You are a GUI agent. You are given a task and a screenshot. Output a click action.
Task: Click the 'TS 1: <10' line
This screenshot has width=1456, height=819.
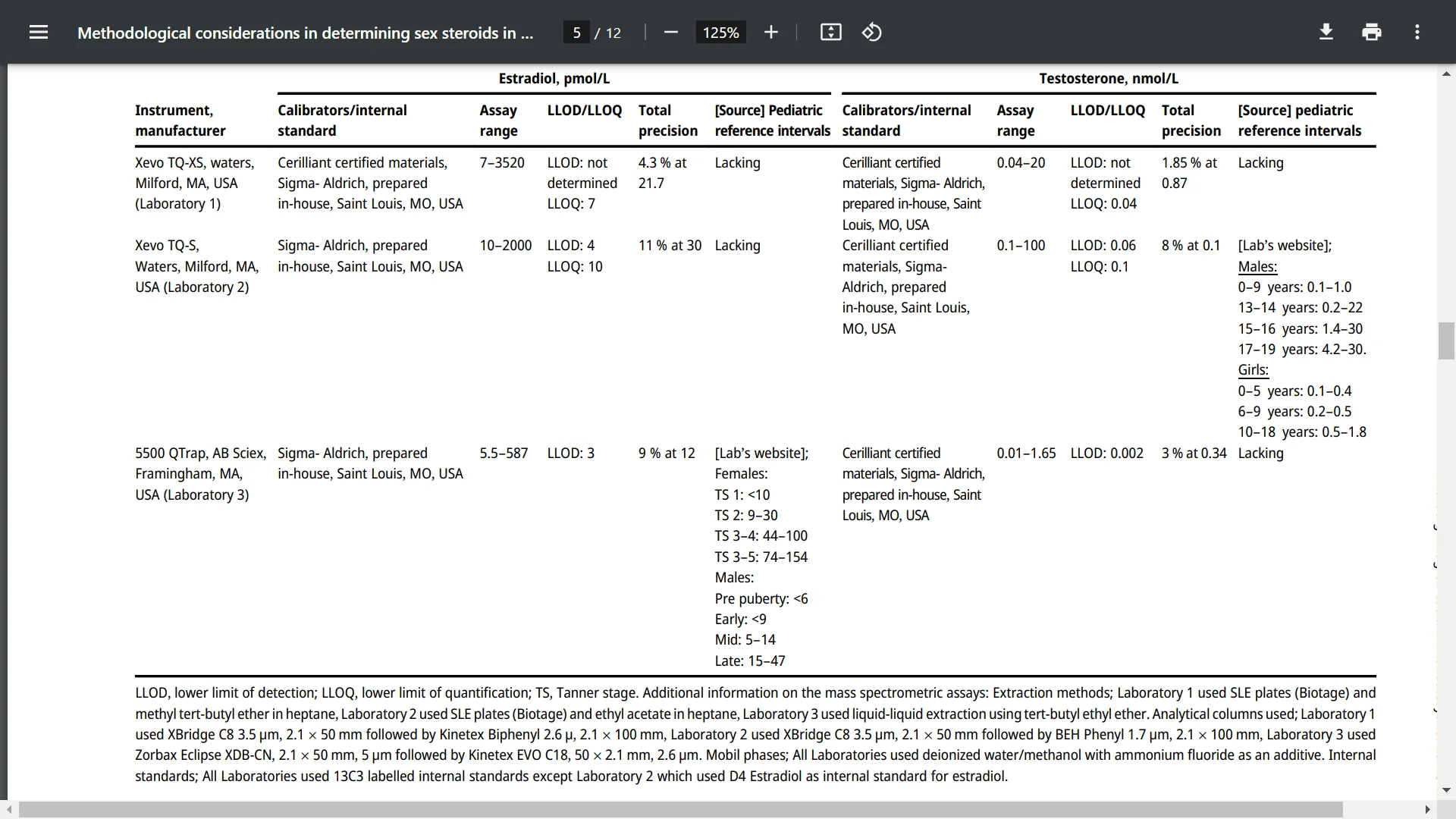coord(742,494)
